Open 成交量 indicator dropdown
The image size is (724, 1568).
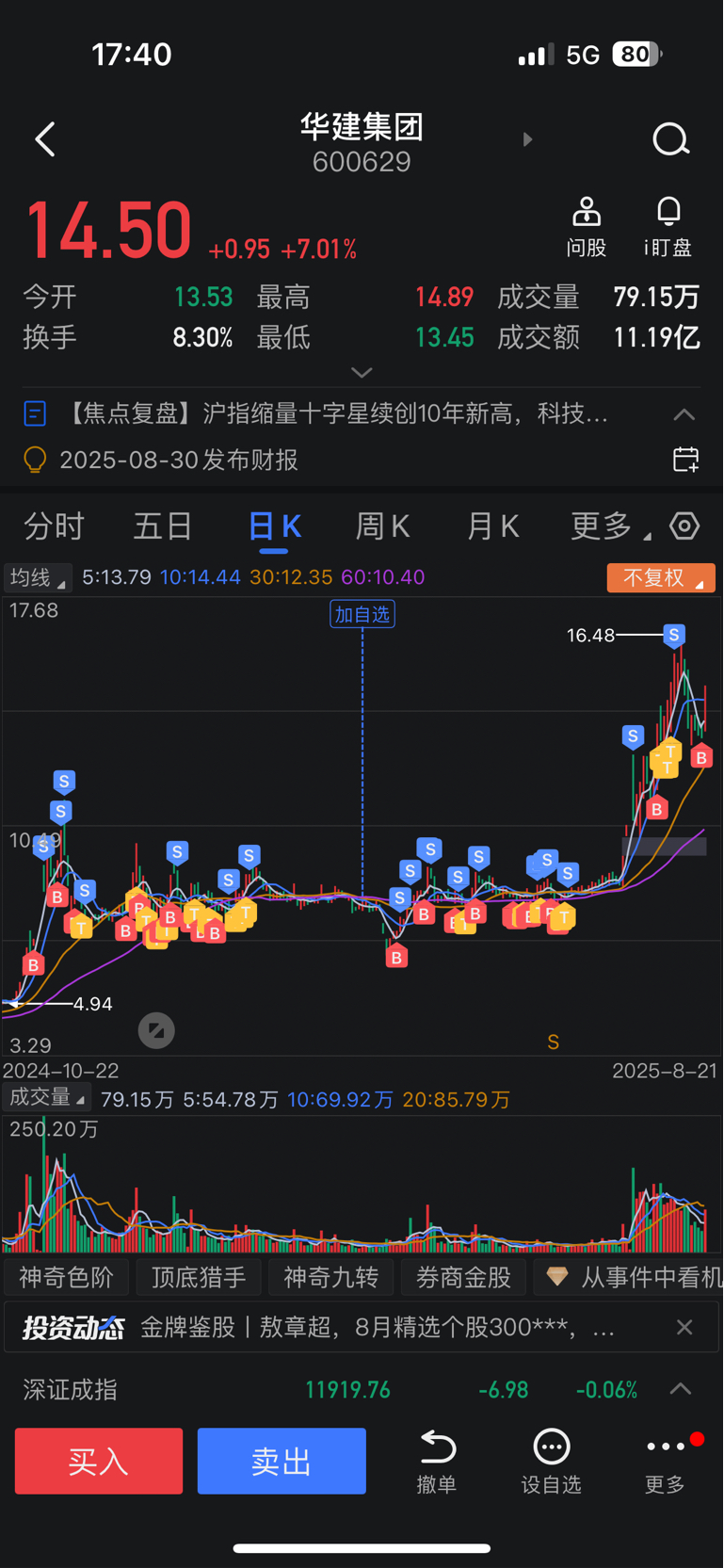pos(47,1098)
